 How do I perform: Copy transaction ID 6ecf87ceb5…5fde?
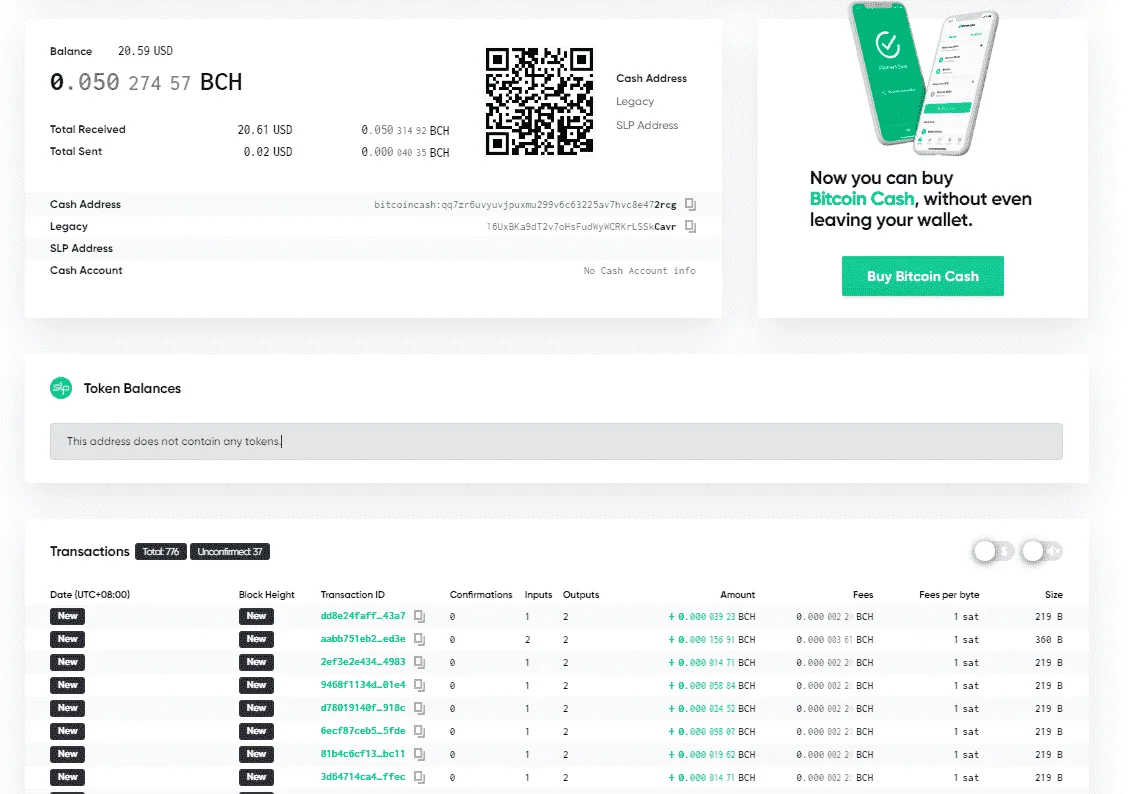tap(420, 732)
